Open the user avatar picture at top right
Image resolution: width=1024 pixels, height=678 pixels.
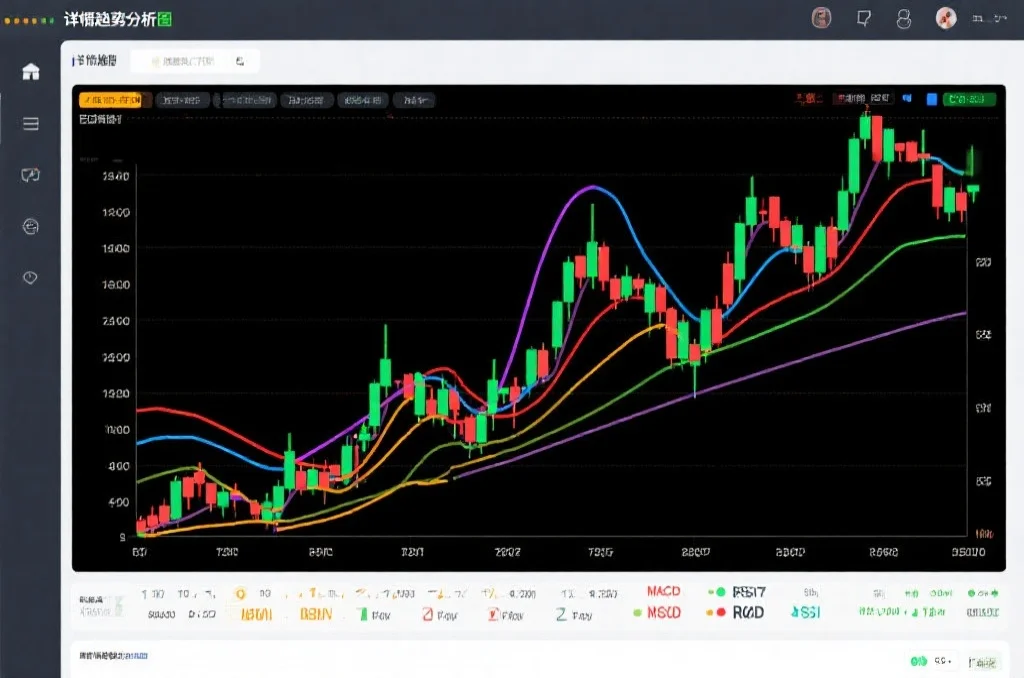(945, 18)
